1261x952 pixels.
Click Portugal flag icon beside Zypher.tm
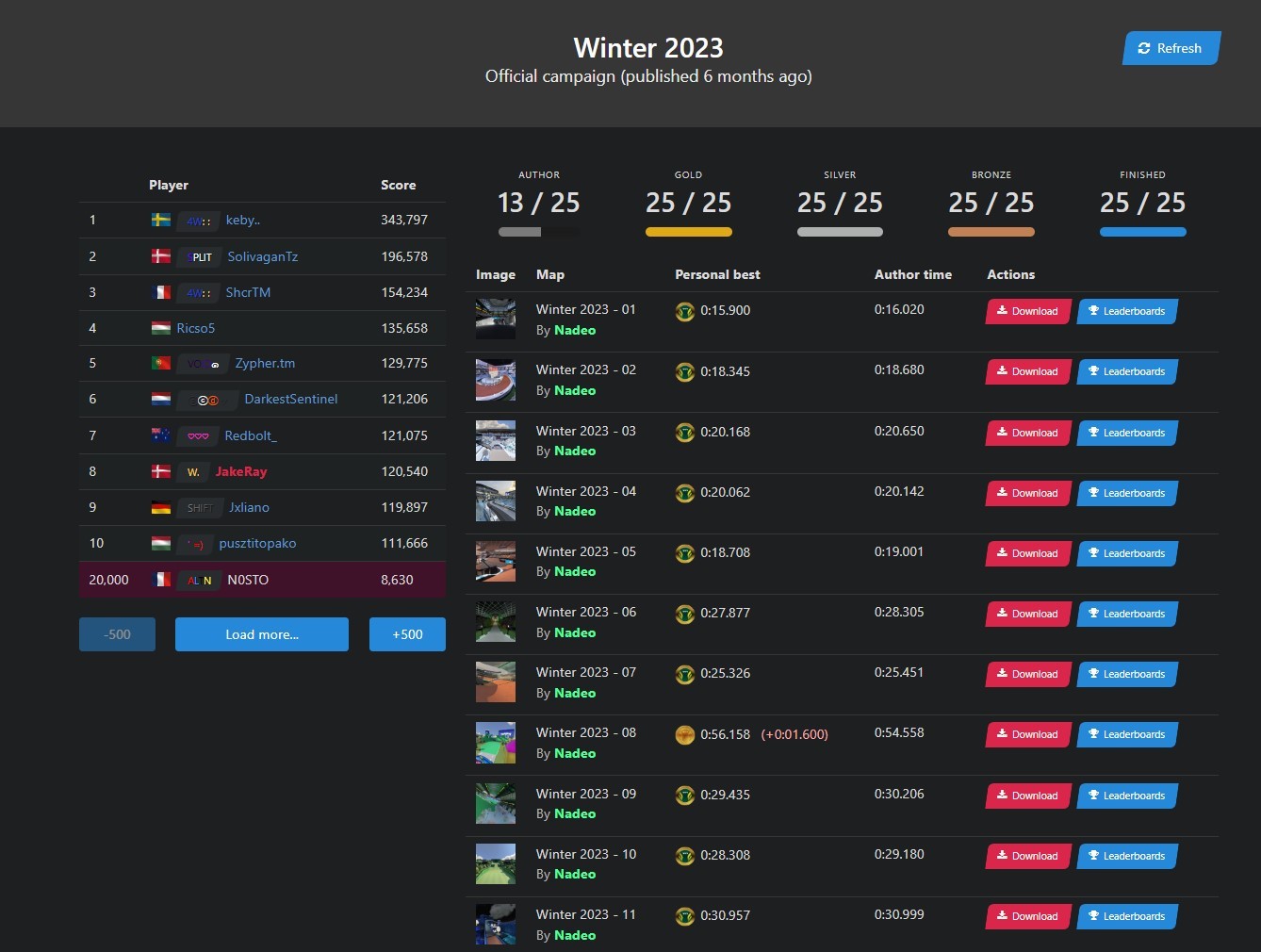[x=161, y=363]
